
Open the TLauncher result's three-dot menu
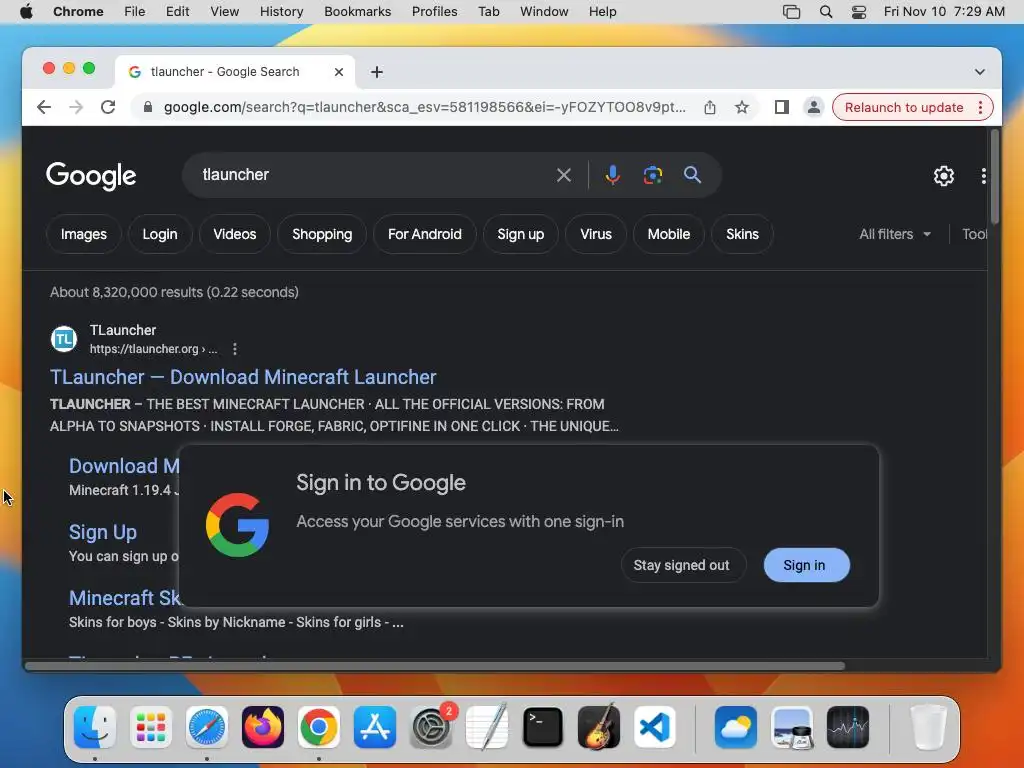(234, 349)
